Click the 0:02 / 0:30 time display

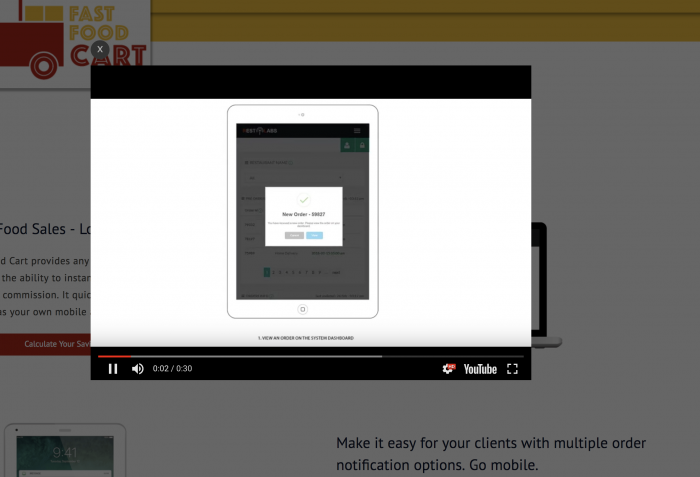(172, 368)
